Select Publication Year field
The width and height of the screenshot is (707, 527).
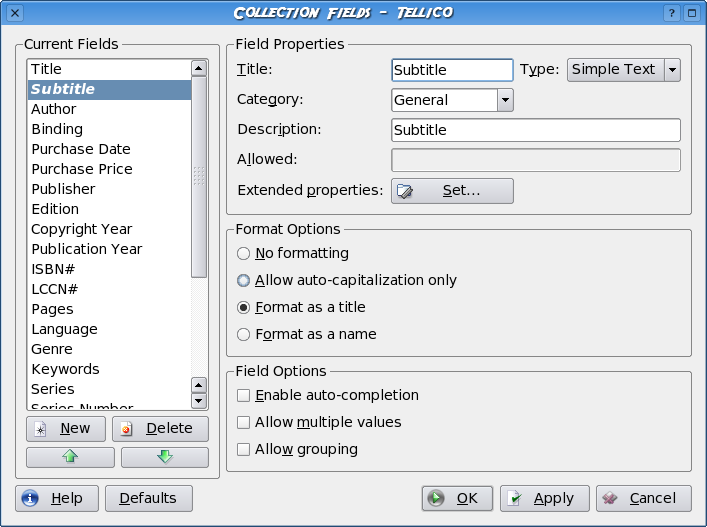pos(110,249)
